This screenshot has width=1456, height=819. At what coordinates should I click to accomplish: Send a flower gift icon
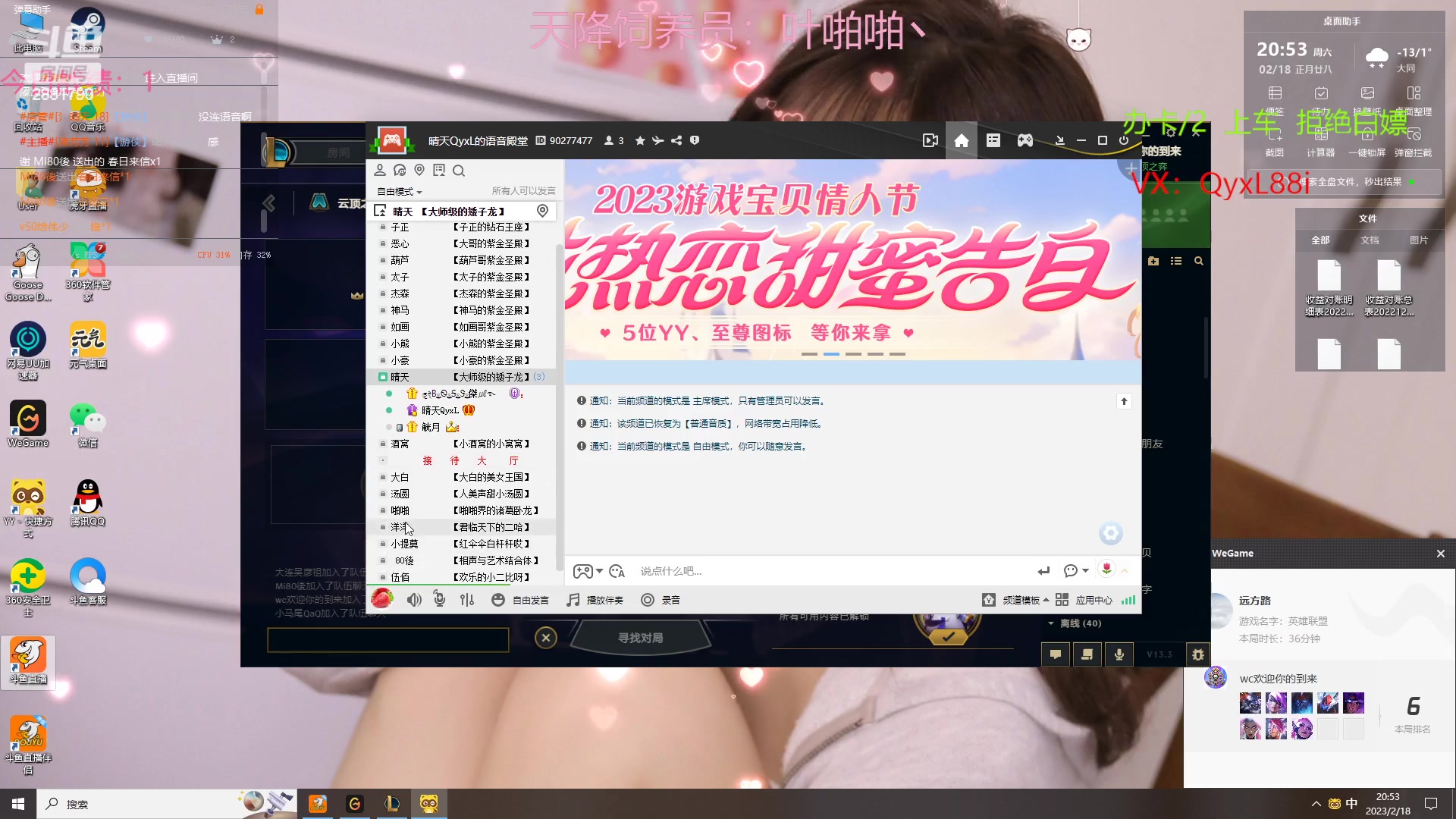[x=1106, y=569]
